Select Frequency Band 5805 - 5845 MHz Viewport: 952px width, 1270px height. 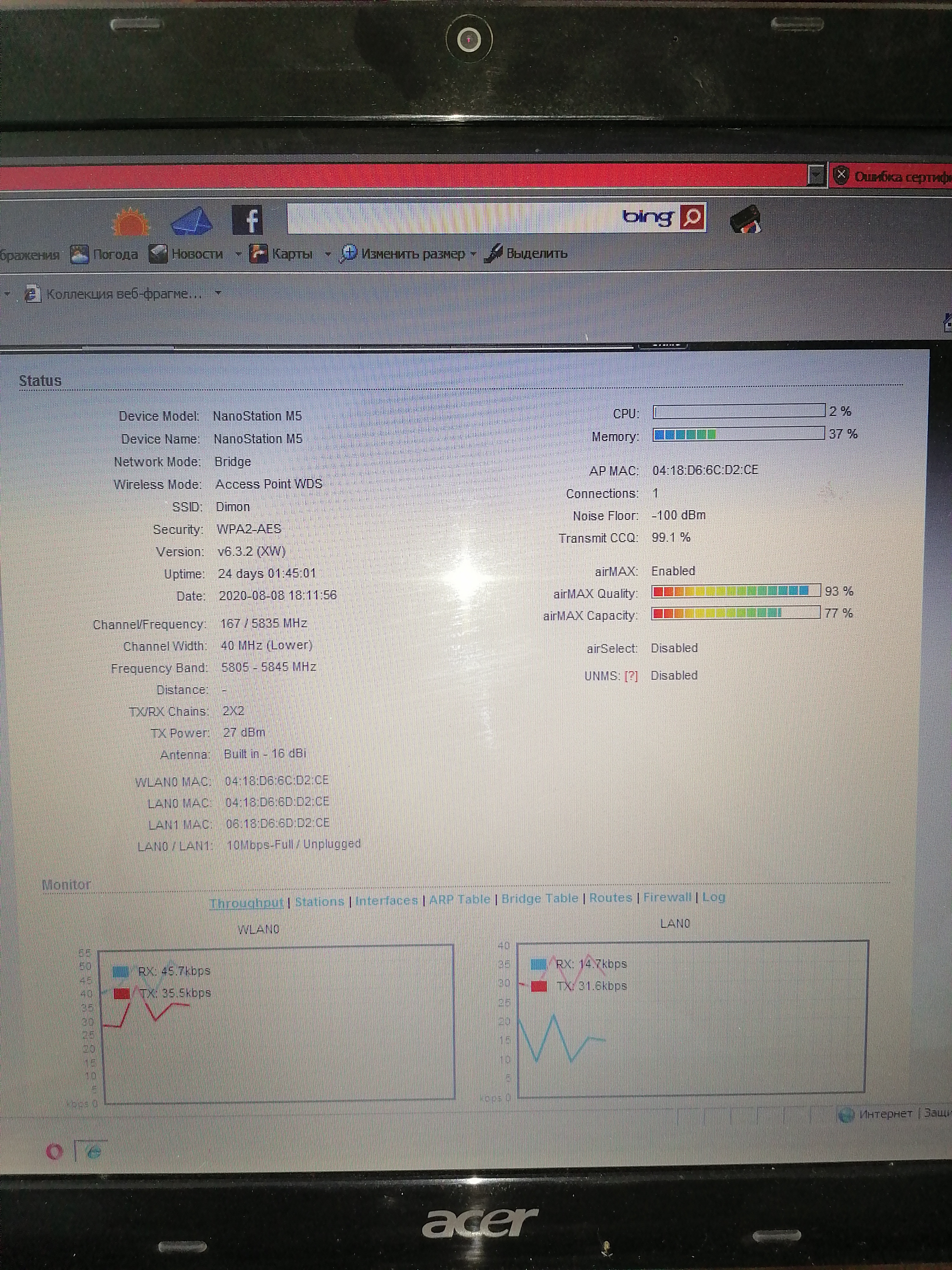pyautogui.click(x=268, y=667)
